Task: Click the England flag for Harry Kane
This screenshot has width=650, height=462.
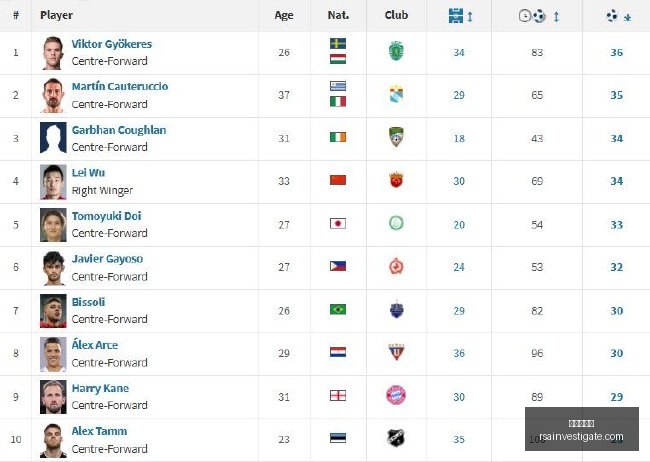Action: coord(338,396)
